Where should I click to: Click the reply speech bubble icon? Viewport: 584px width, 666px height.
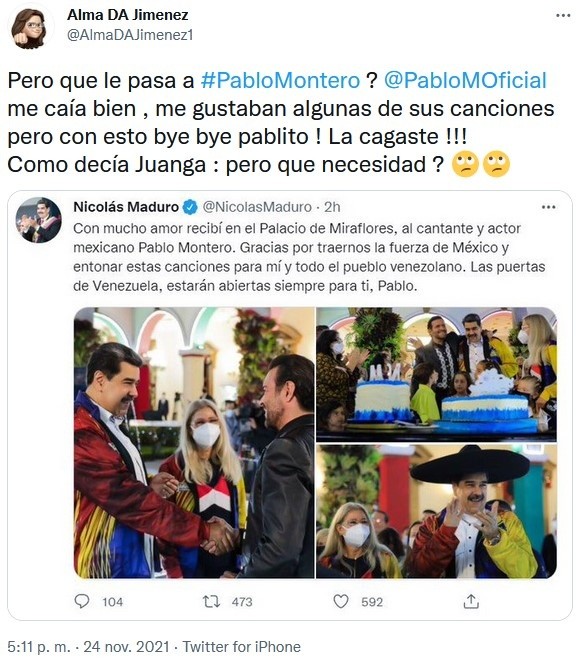tap(82, 601)
